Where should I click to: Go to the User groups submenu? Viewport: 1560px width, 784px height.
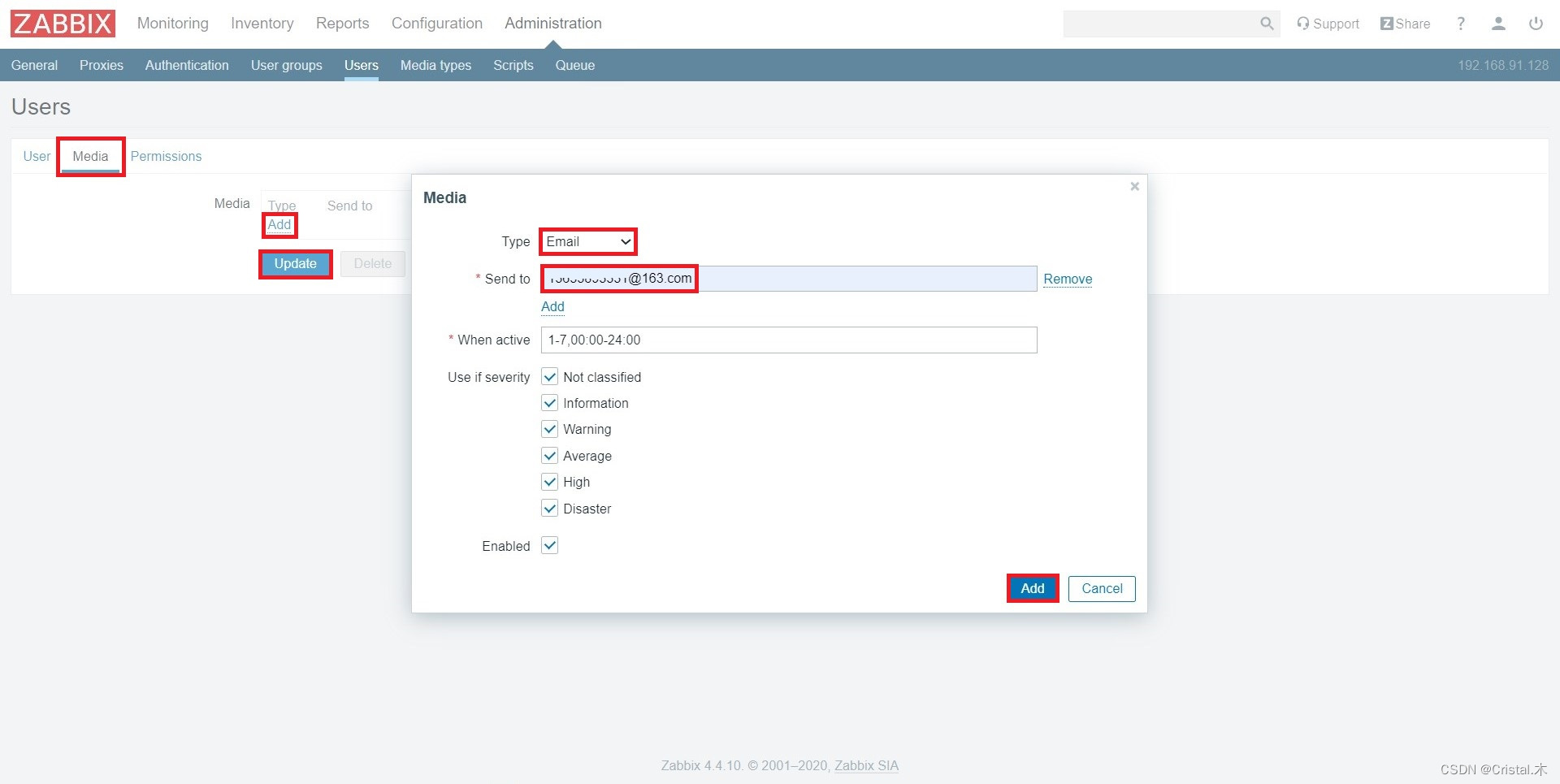point(287,65)
